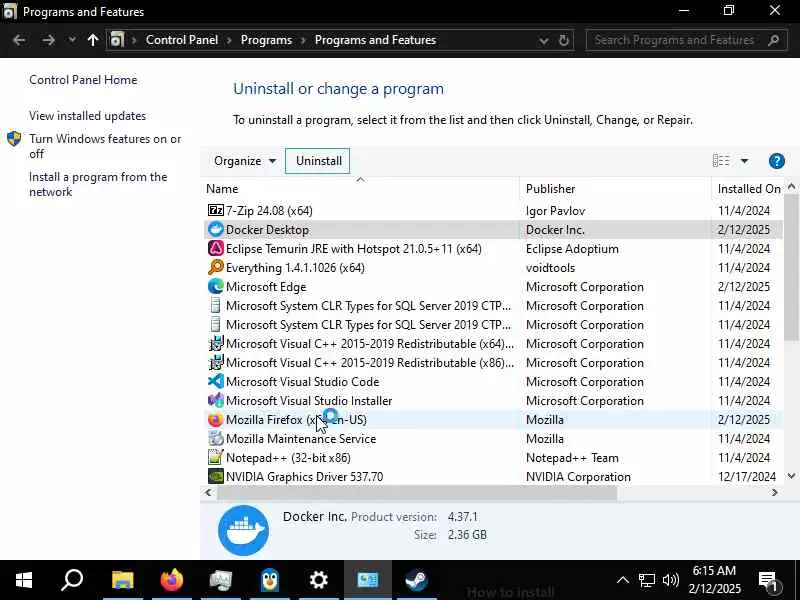Viewport: 800px width, 600px height.
Task: Sort by the Installed On column header
Action: [x=748, y=189]
